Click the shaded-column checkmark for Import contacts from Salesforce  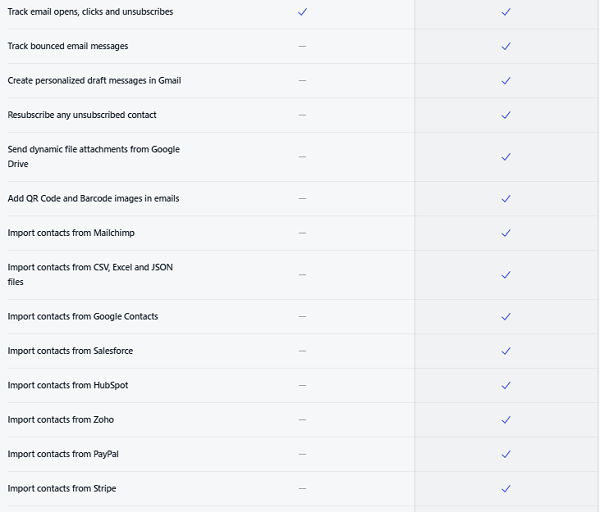click(x=506, y=351)
